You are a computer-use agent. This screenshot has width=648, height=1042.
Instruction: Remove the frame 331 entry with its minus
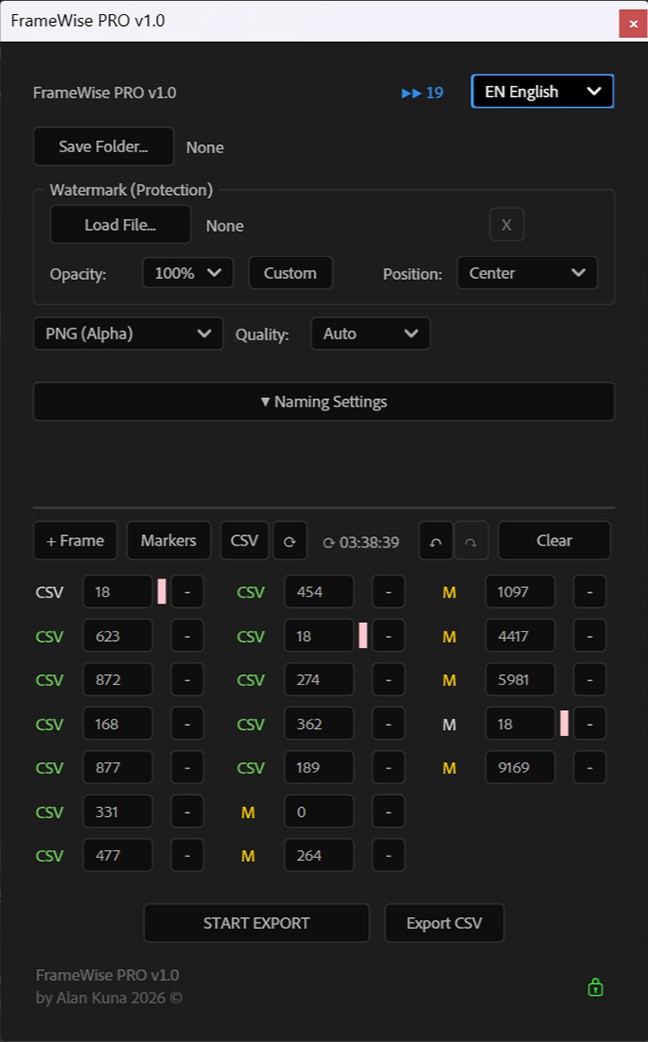[x=187, y=811]
